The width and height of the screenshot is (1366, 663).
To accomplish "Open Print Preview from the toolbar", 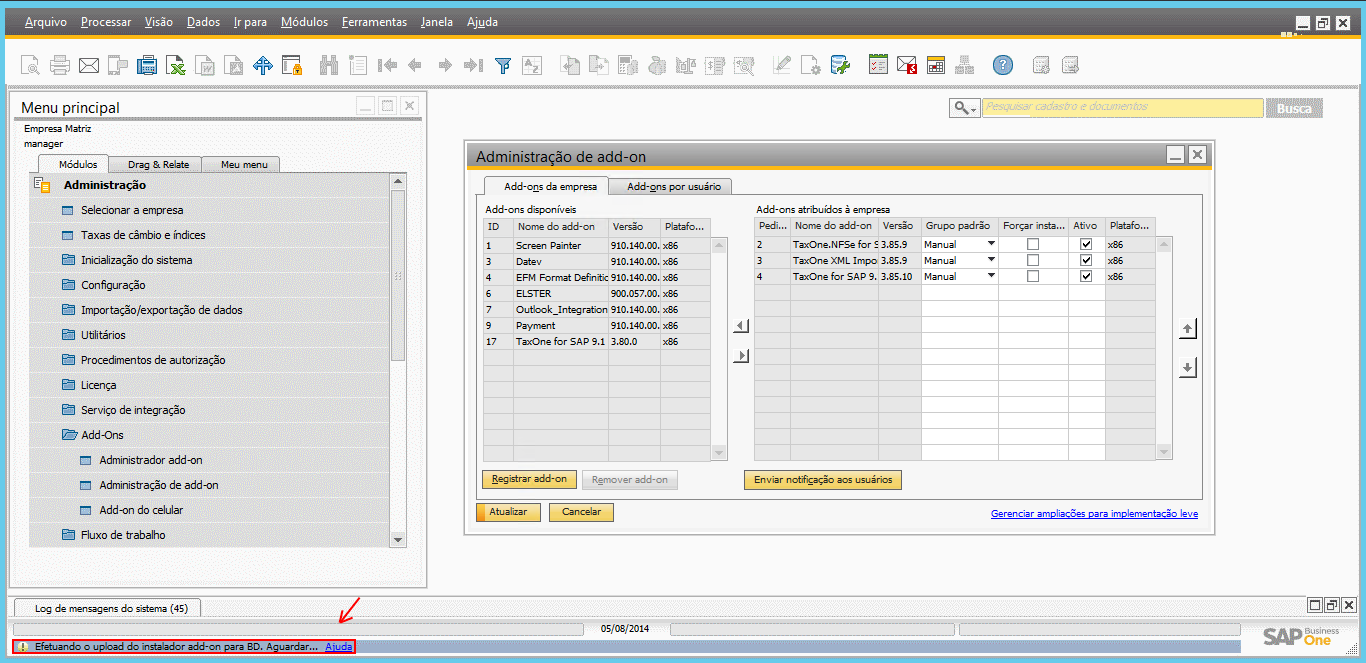I will click(30, 66).
